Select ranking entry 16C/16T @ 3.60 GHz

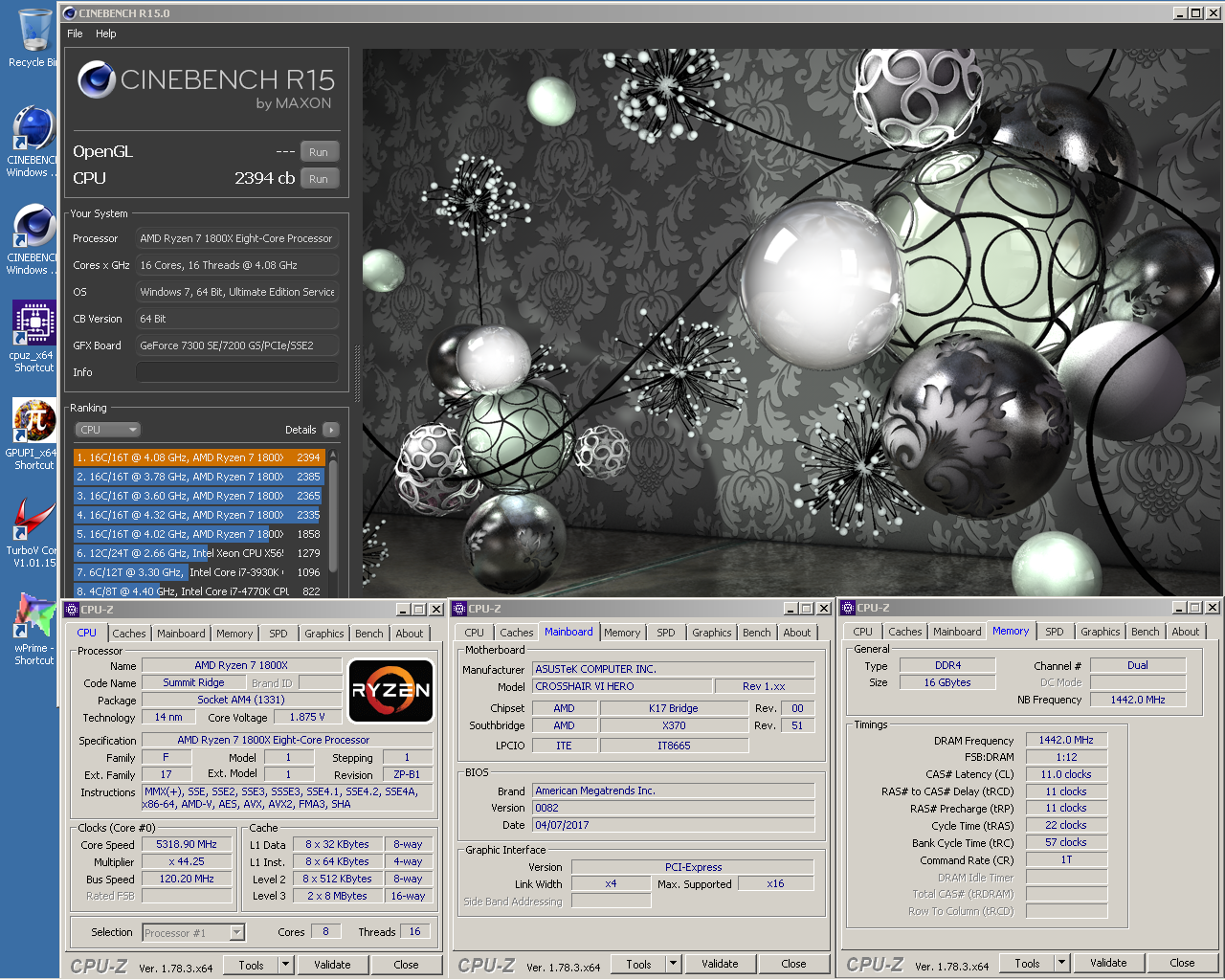pos(199,496)
